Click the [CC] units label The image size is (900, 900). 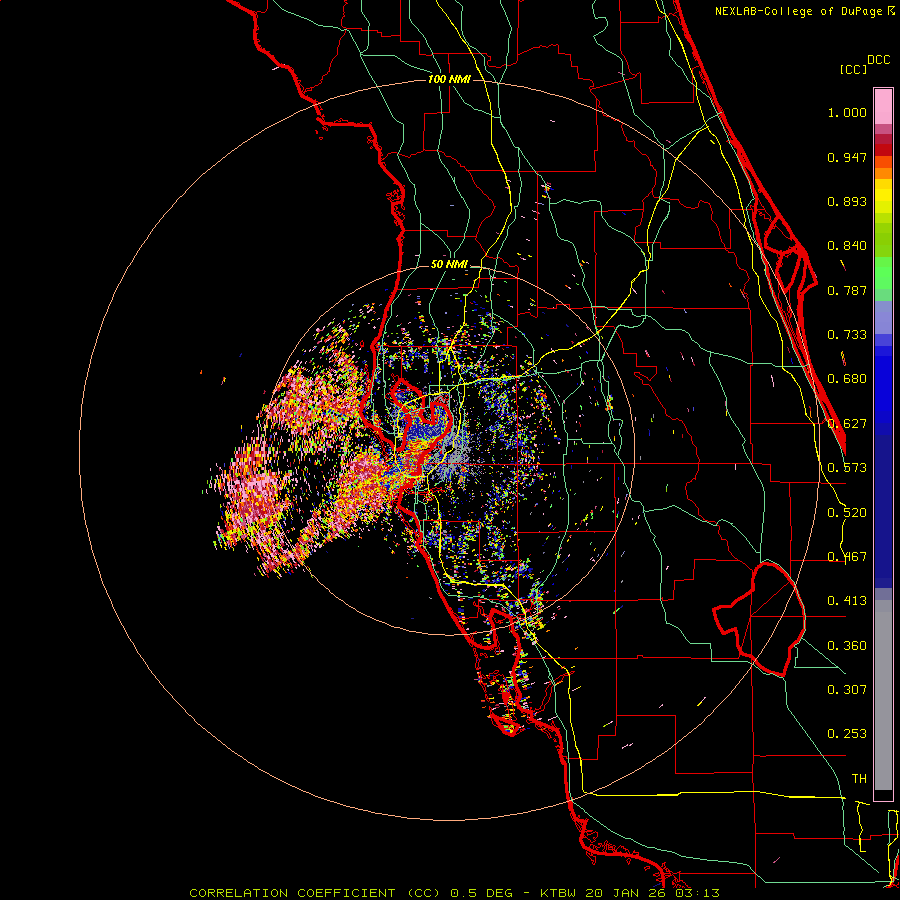point(853,69)
